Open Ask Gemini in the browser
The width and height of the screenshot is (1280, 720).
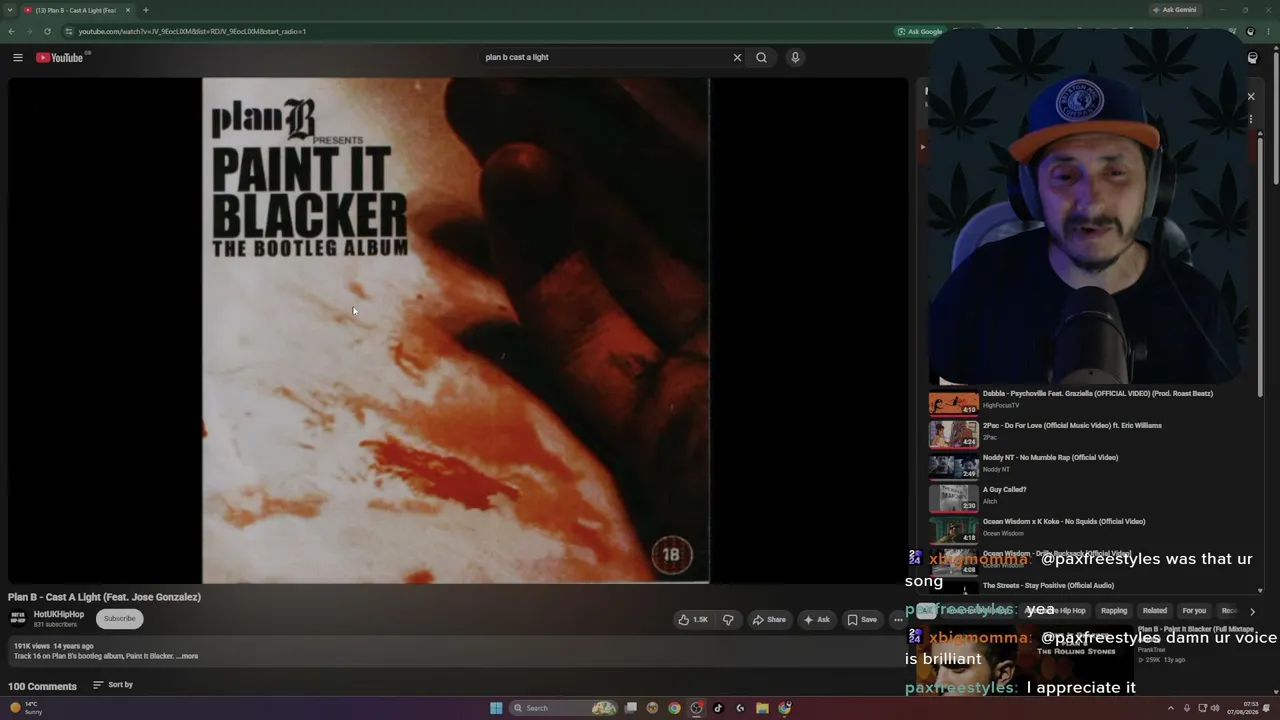(x=1174, y=10)
